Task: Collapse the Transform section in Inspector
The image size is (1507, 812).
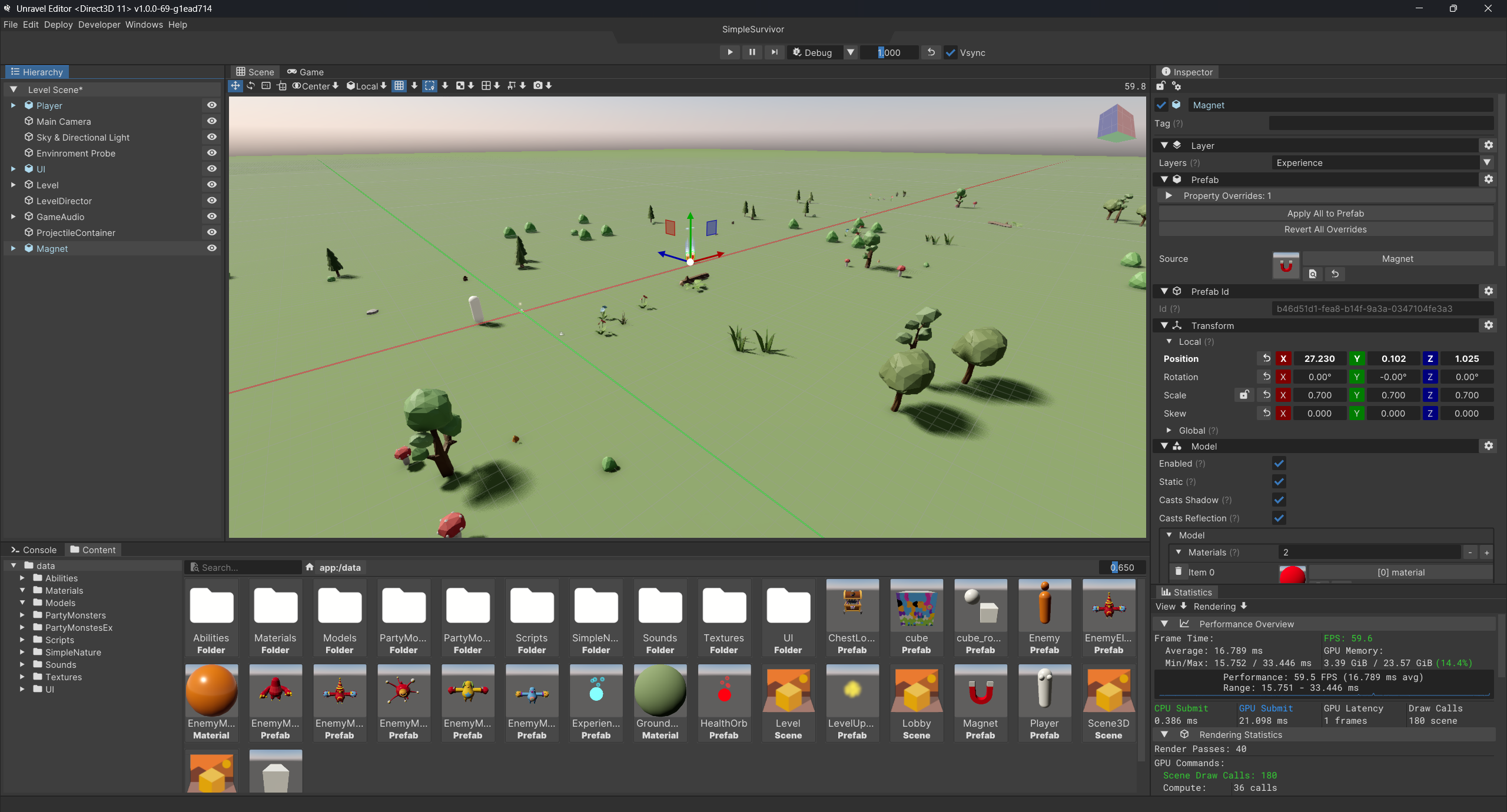Action: click(x=1165, y=325)
